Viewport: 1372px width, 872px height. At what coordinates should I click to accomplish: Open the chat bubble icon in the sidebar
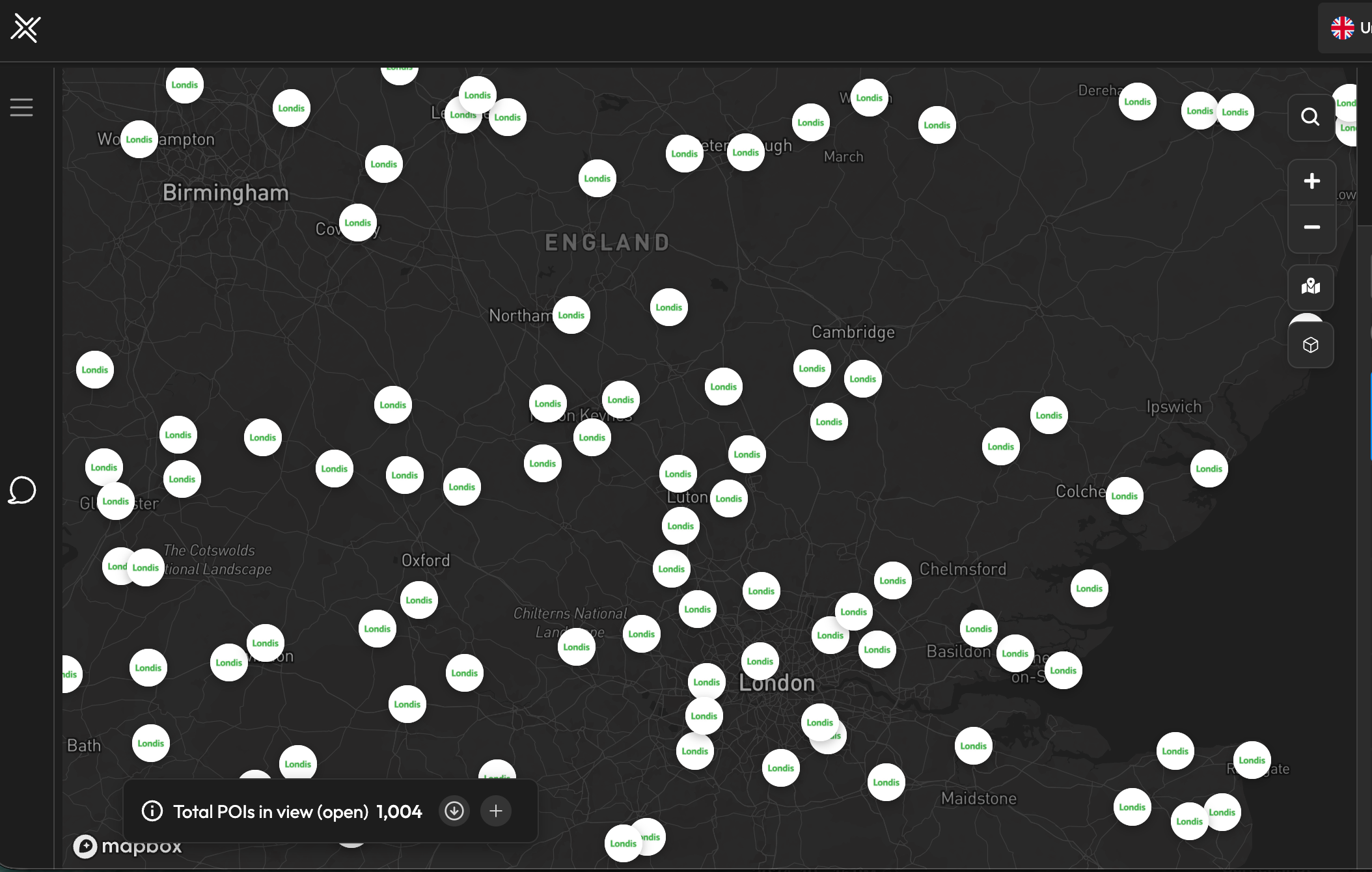point(22,490)
